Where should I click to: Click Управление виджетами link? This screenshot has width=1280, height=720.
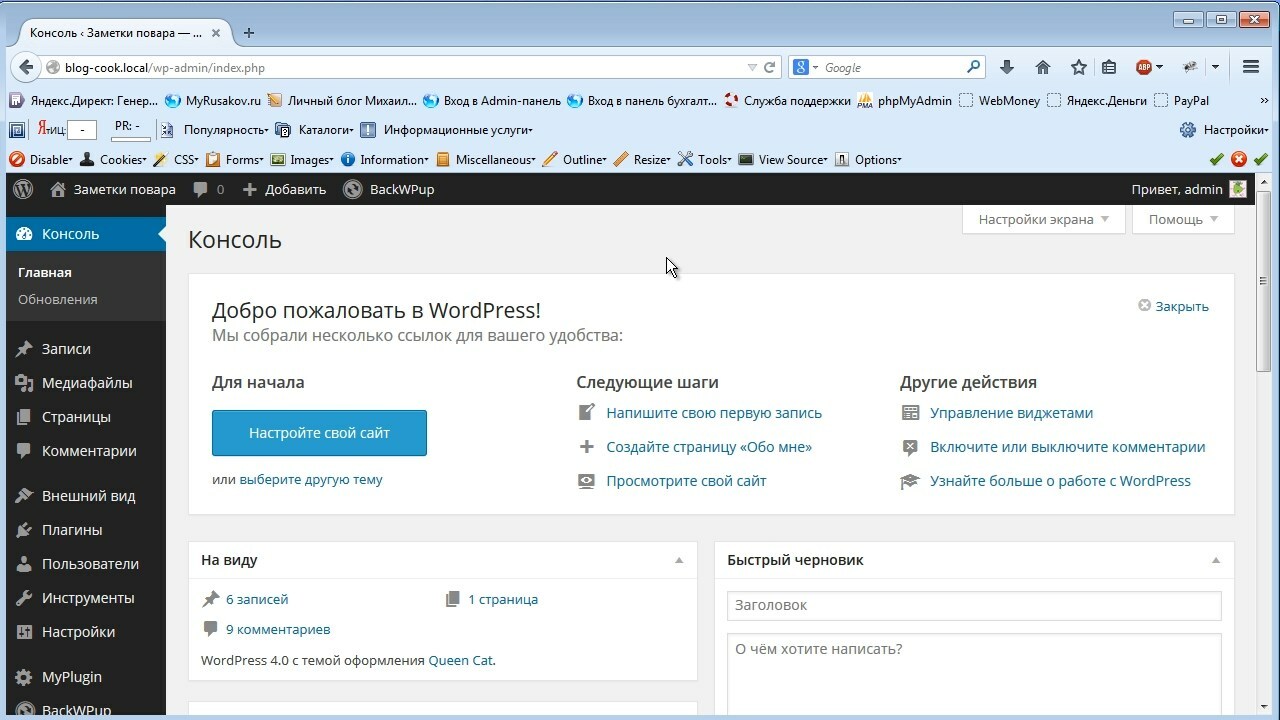point(1011,413)
